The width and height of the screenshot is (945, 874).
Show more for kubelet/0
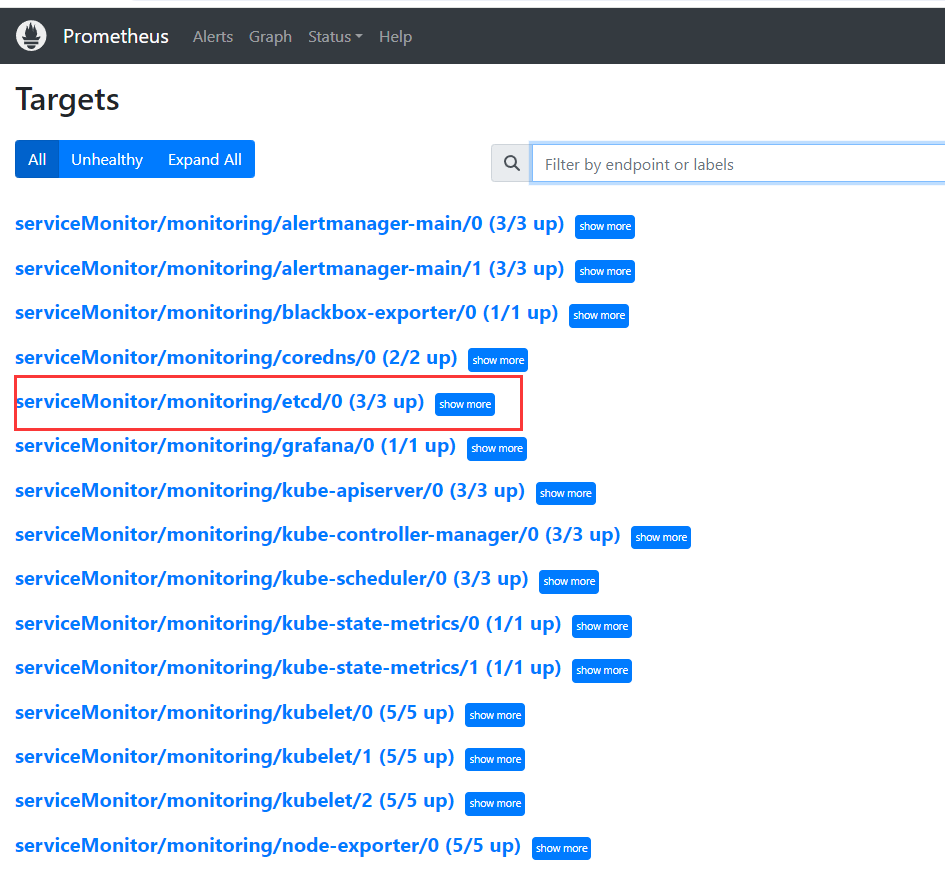point(495,715)
